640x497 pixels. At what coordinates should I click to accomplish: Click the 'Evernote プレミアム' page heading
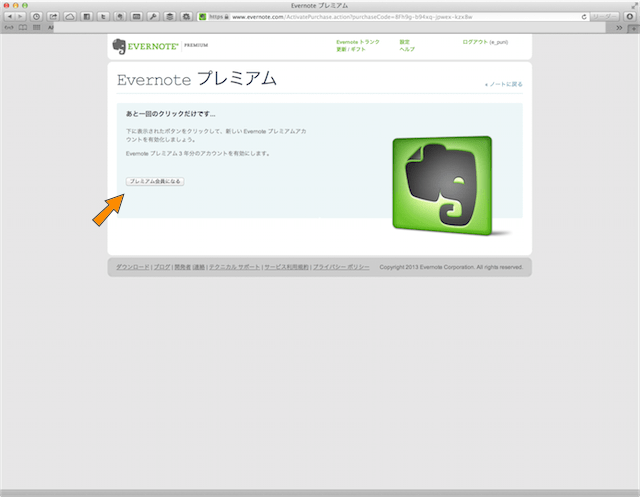[197, 78]
